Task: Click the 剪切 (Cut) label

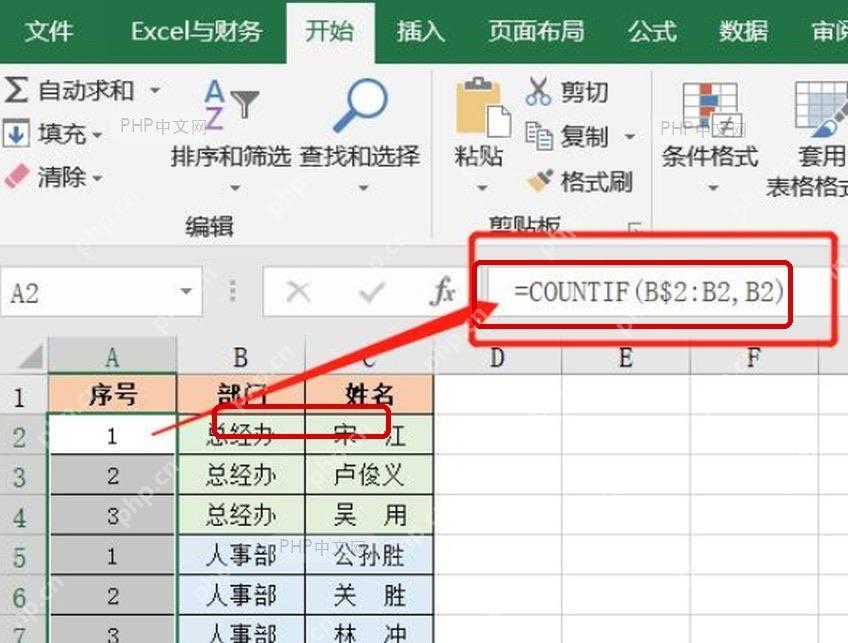Action: click(585, 91)
